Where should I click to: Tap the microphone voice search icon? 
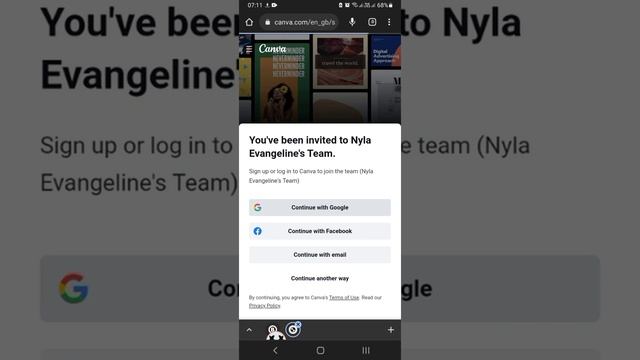click(x=352, y=22)
